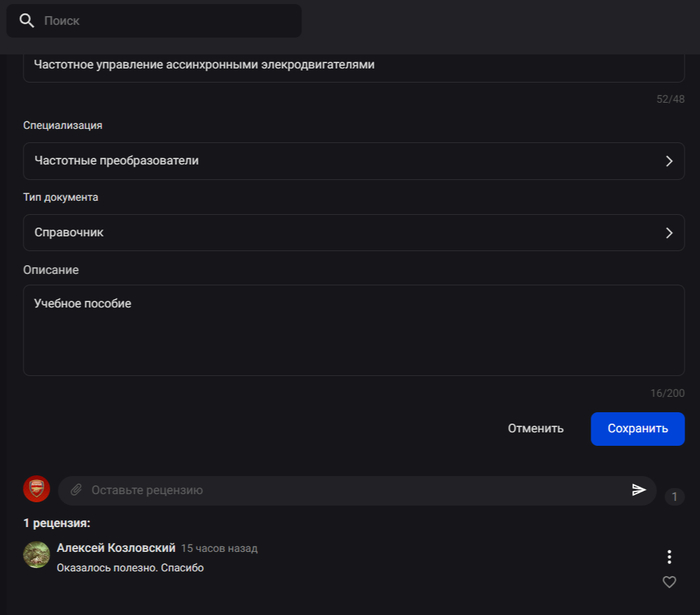The height and width of the screenshot is (615, 700).
Task: Focus the Поиск search field
Action: 154,21
